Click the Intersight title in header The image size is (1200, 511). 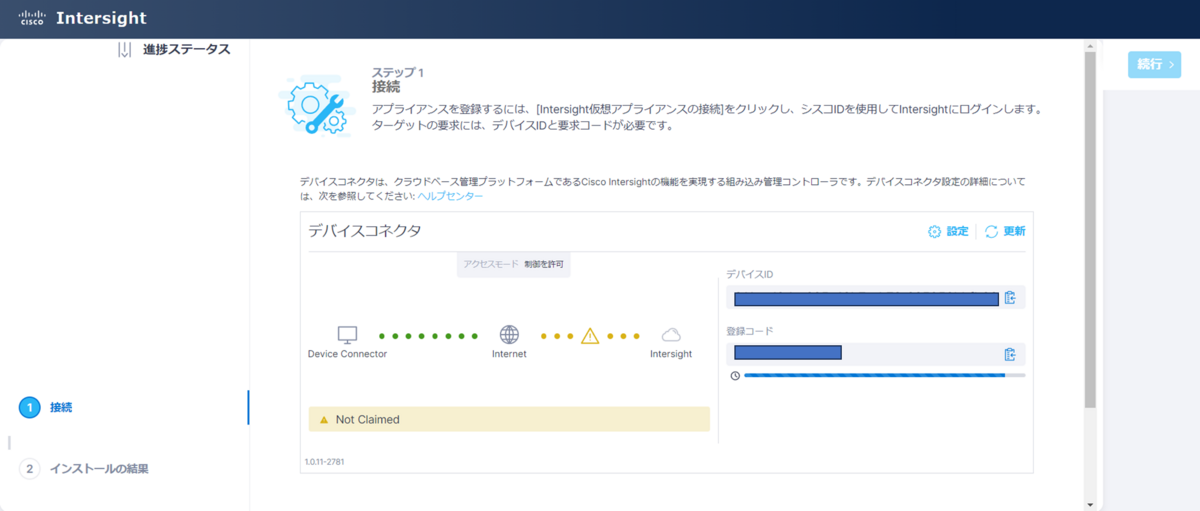101,18
